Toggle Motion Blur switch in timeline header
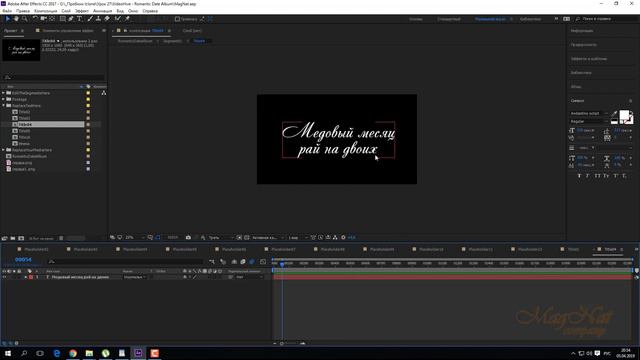Viewport: 640px width, 360px height. [252, 262]
